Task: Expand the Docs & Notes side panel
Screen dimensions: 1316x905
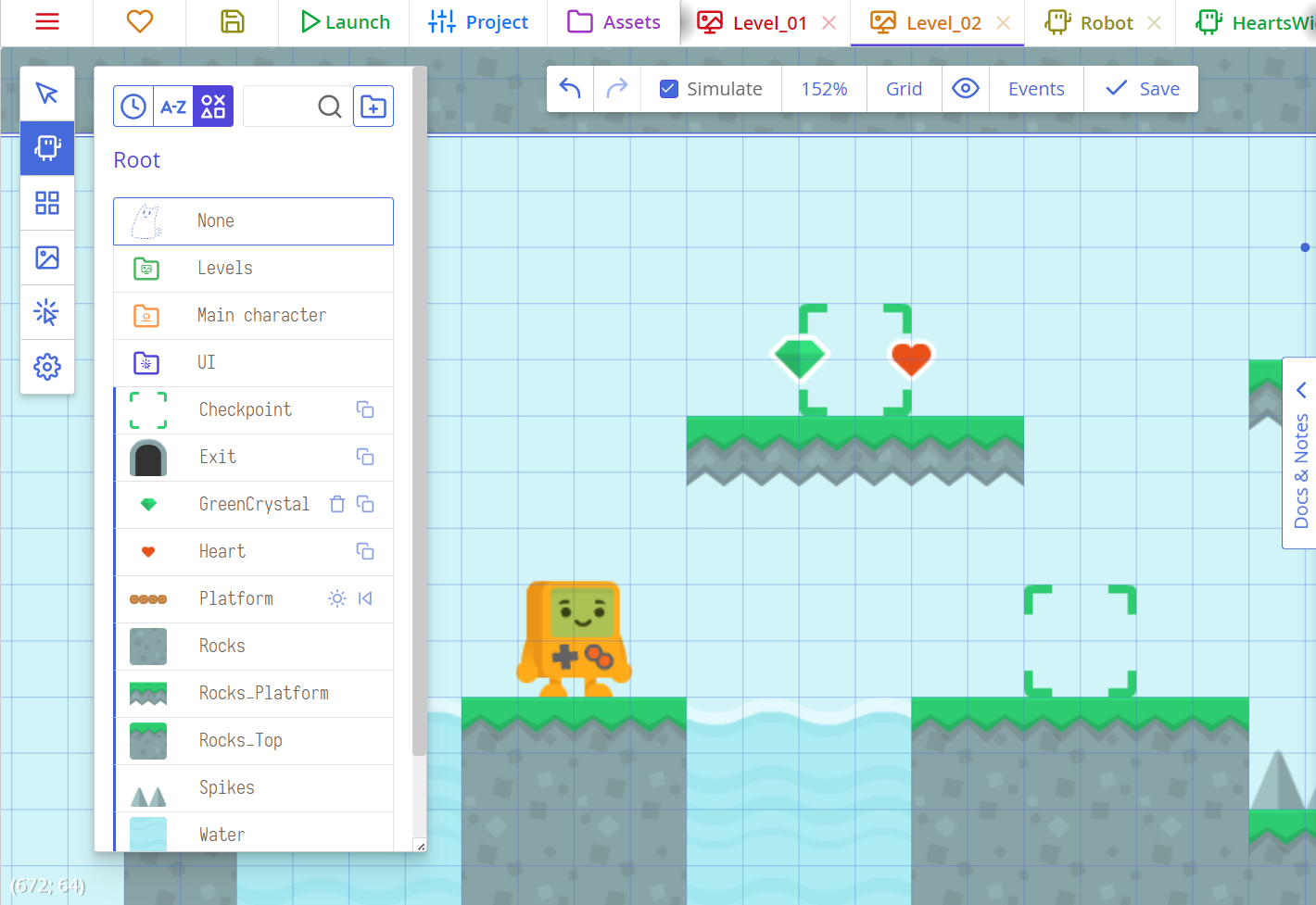Action: point(1300,454)
